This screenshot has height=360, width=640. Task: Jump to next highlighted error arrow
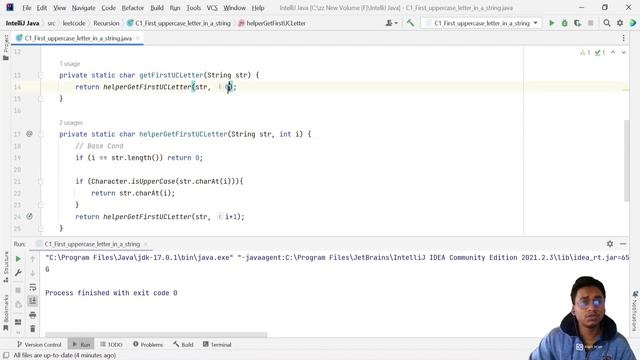click(623, 52)
